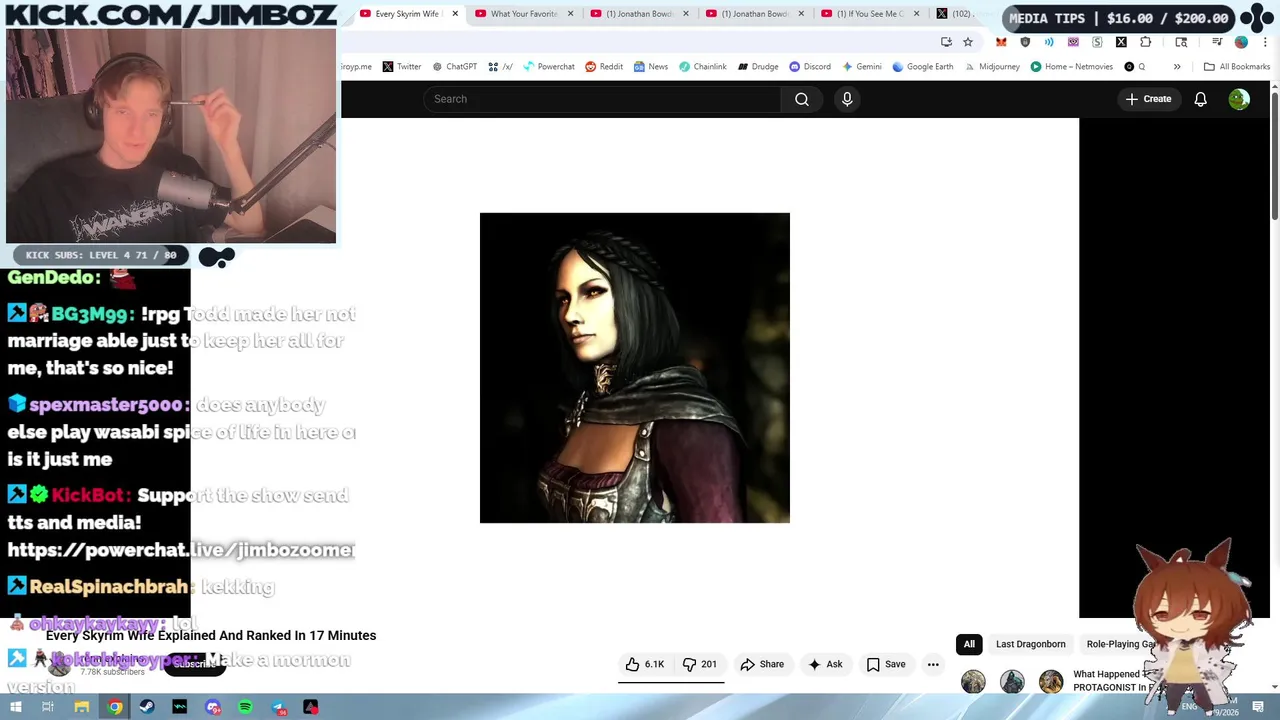Open the Gemini bookmark

tap(862, 67)
